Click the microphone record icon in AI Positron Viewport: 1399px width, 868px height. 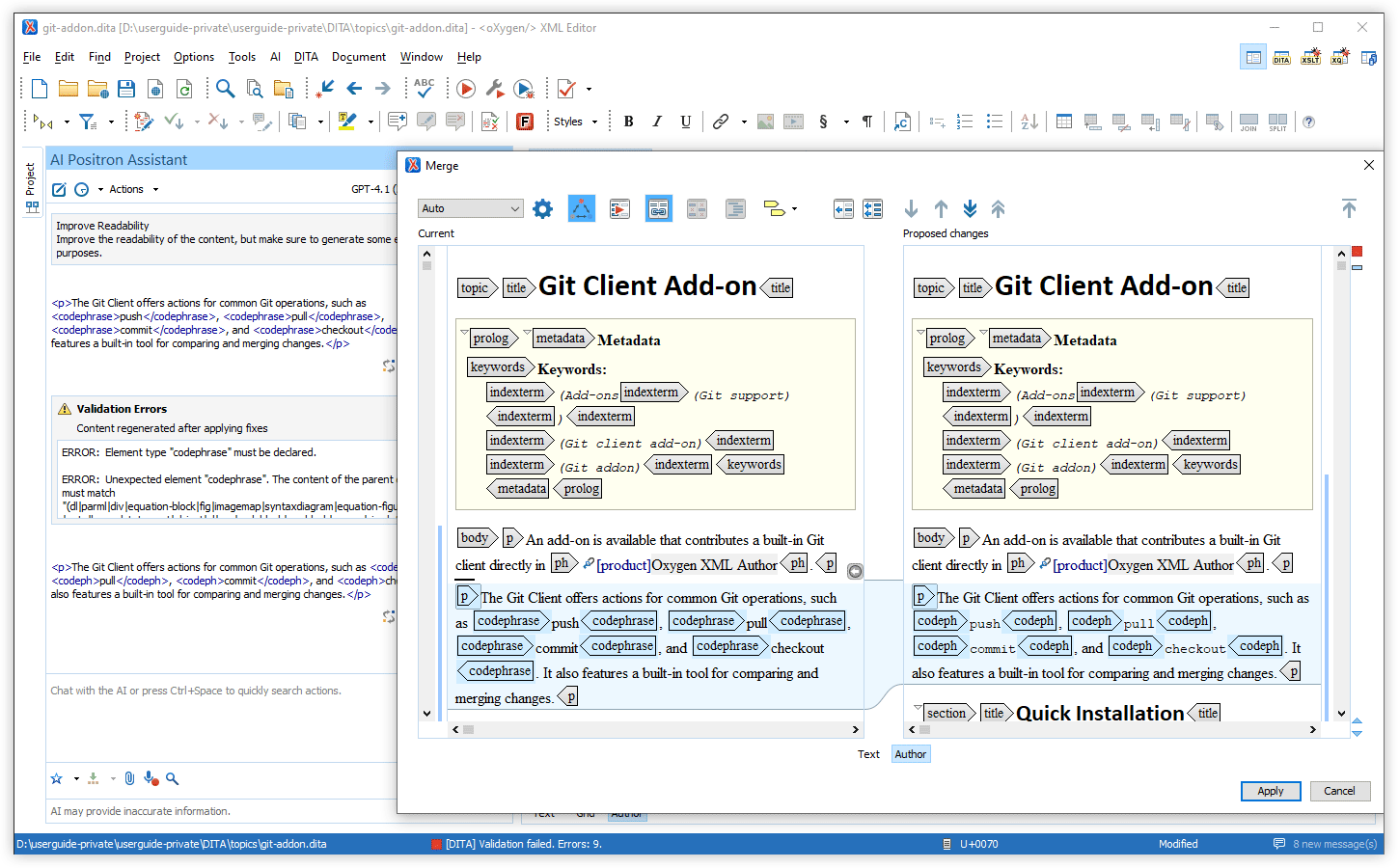[x=151, y=778]
